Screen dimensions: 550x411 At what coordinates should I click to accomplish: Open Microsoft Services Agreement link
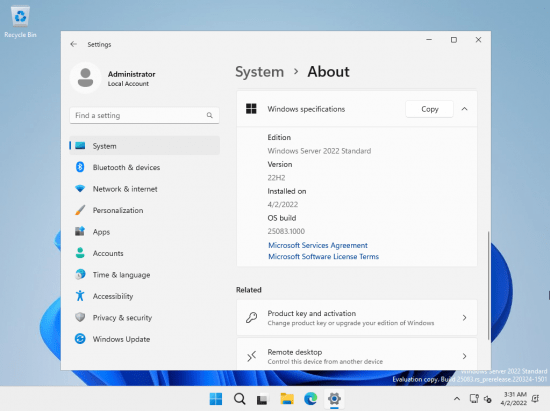(318, 245)
